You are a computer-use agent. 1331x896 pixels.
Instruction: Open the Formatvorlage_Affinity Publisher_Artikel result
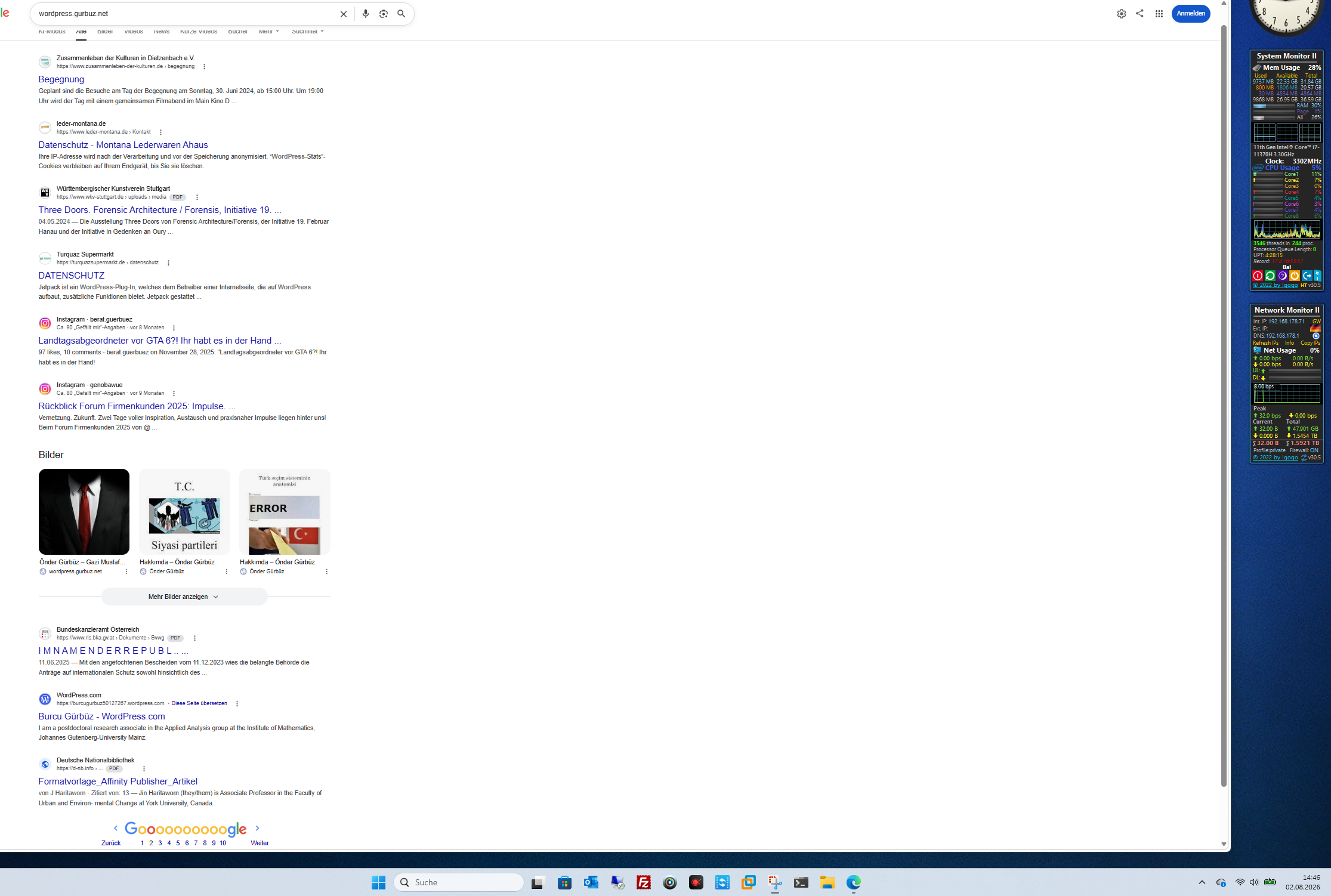pyautogui.click(x=118, y=781)
